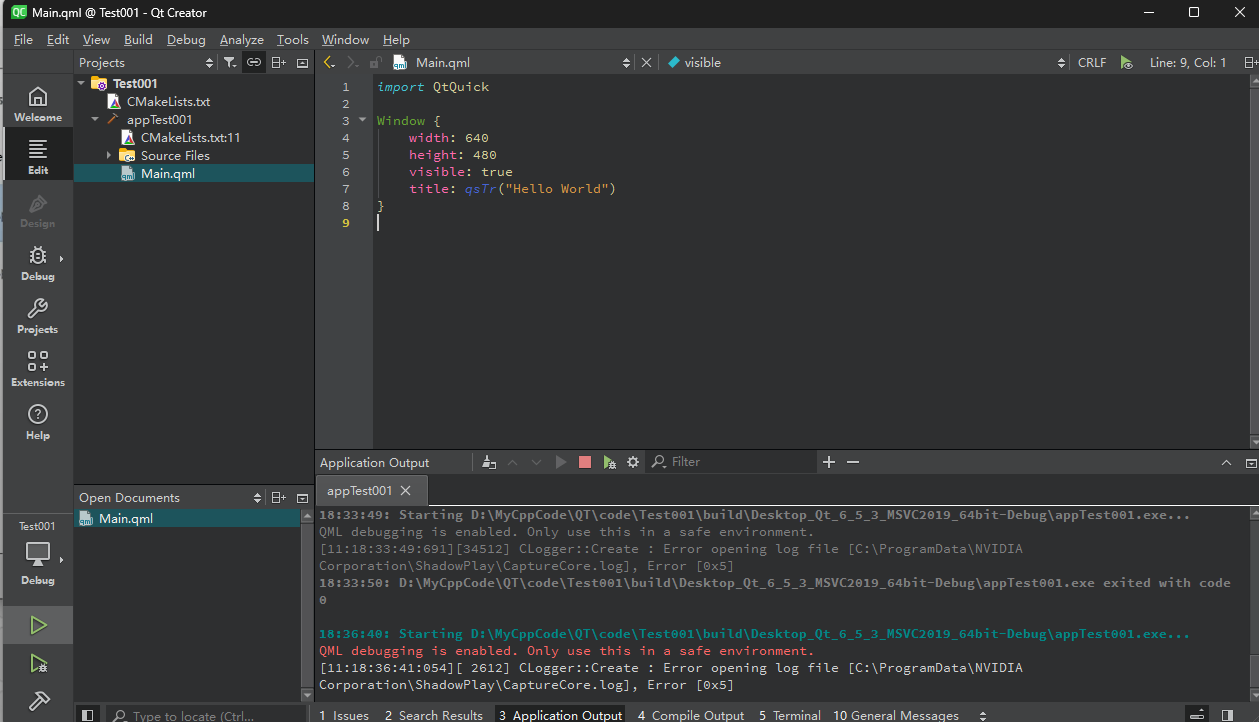Toggle synchronize with editor link icon
Screen dimensions: 1259x722
(x=254, y=62)
